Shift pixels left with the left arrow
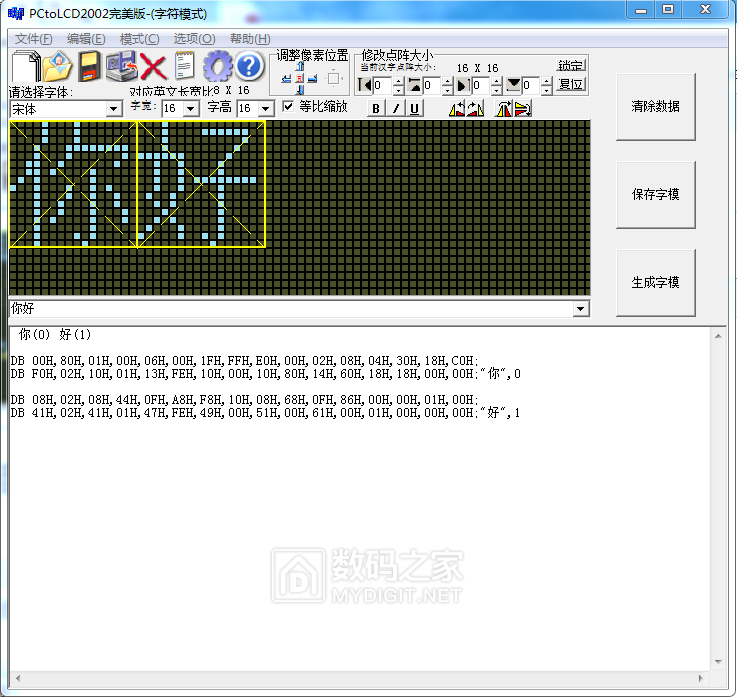The width and height of the screenshot is (737, 697). coord(286,78)
